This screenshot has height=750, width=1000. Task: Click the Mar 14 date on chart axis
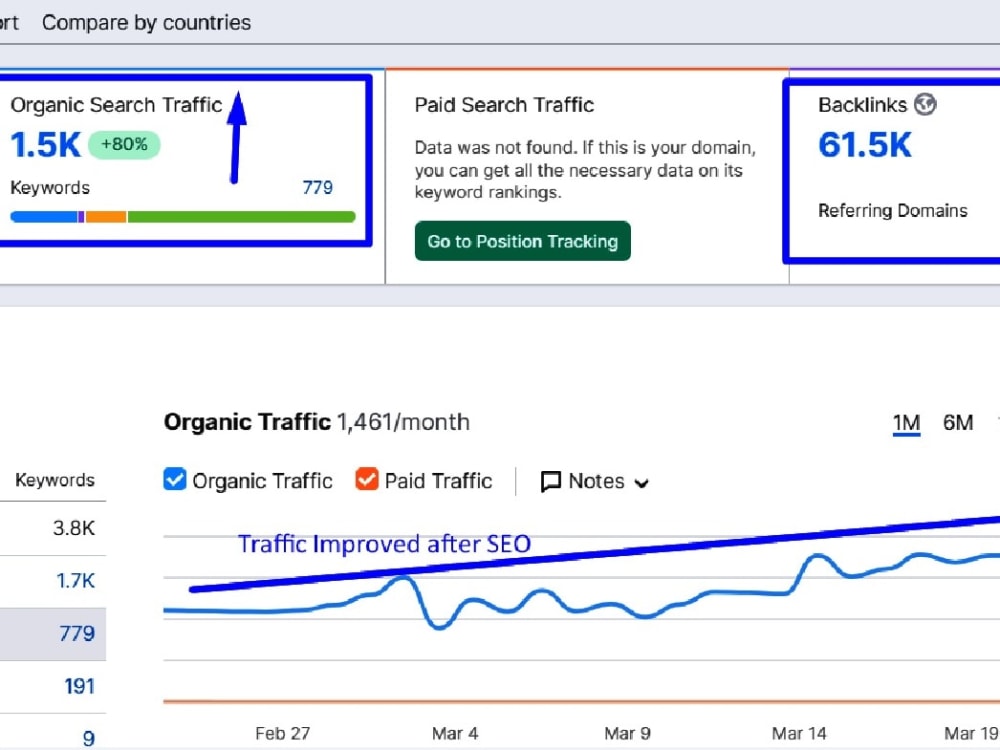pyautogui.click(x=799, y=733)
